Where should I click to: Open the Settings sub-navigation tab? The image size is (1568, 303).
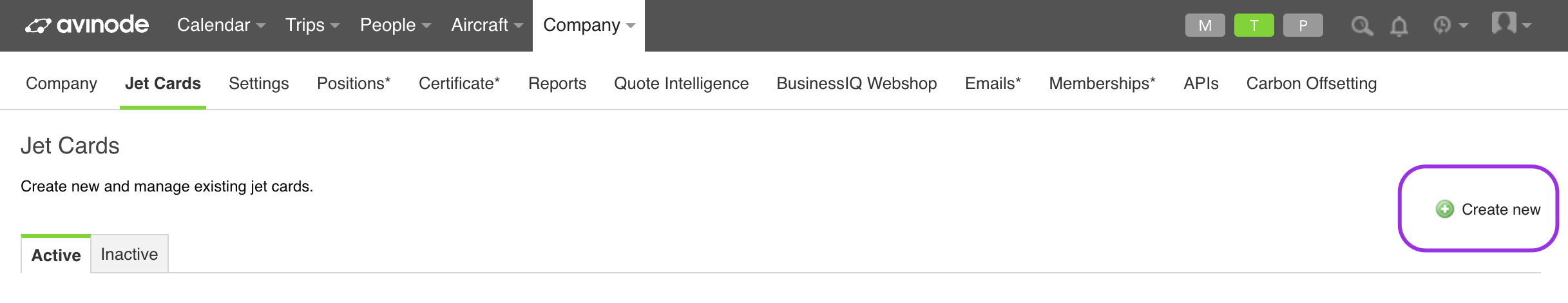point(259,84)
